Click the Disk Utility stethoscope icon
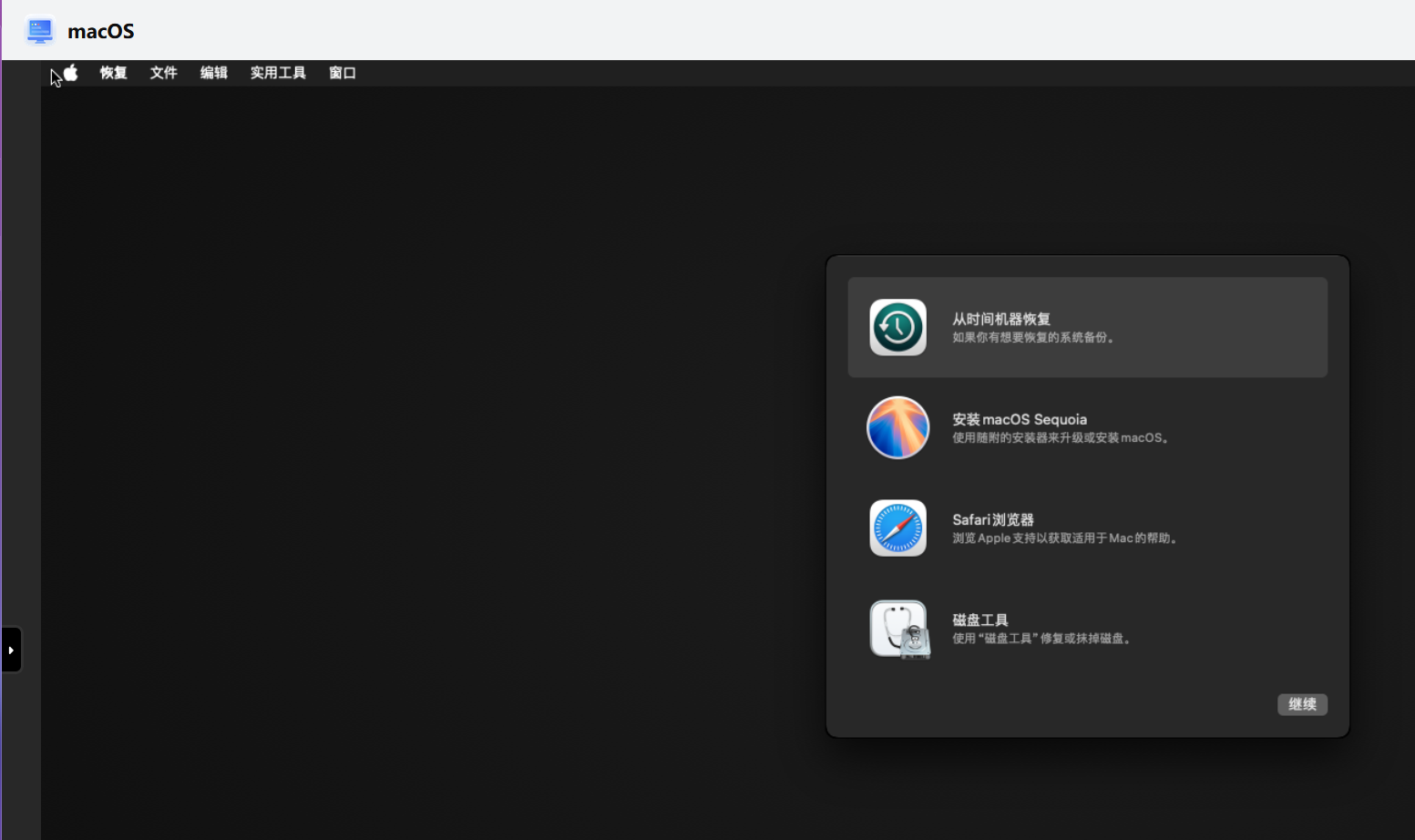The height and width of the screenshot is (840, 1415). pos(899,629)
